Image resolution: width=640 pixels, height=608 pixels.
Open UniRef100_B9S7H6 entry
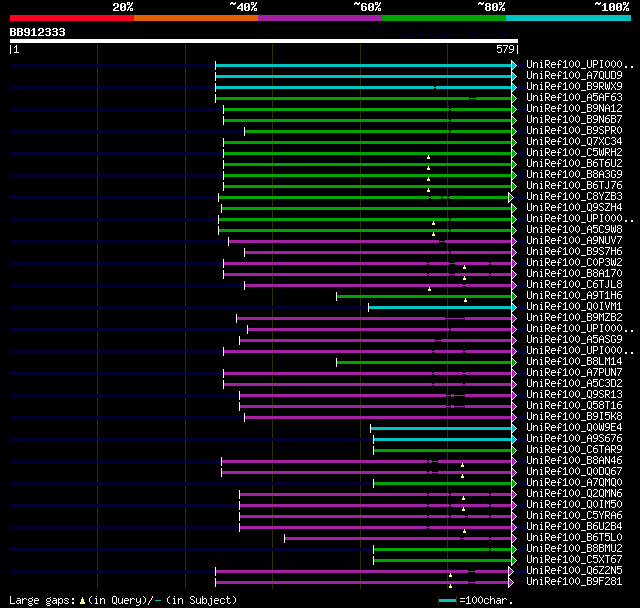pyautogui.click(x=574, y=252)
